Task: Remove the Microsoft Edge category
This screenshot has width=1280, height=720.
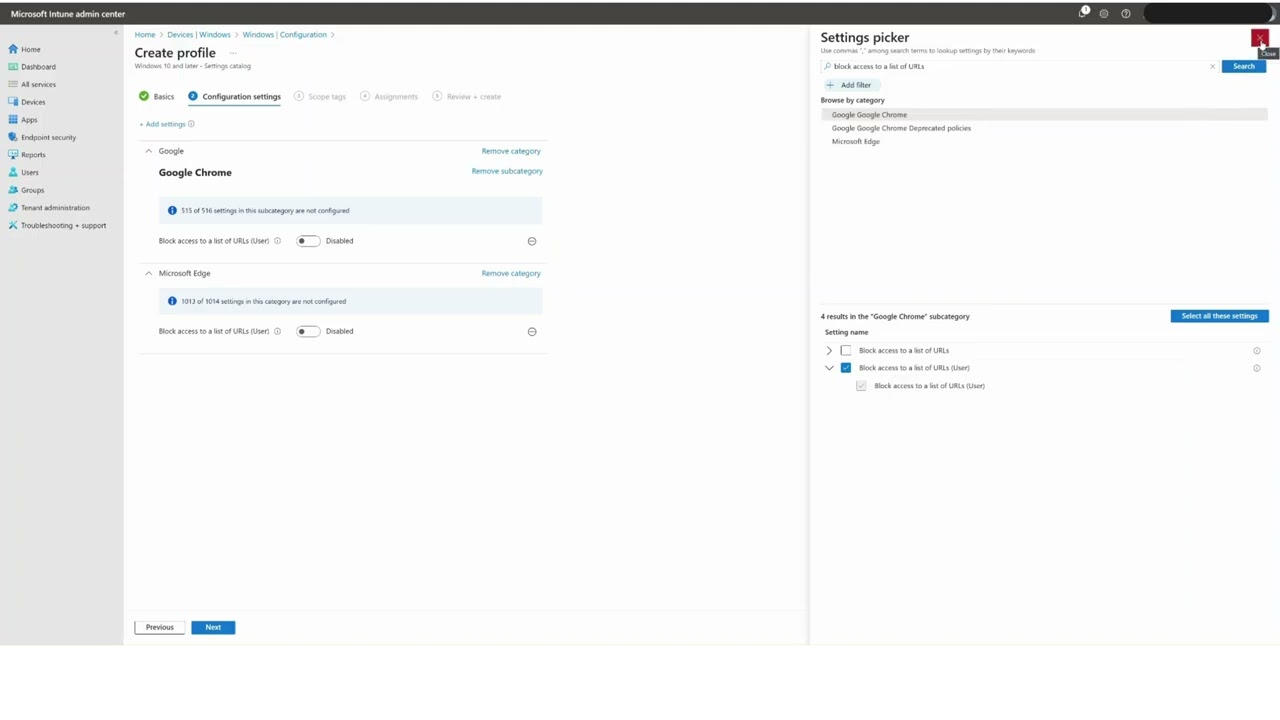Action: 511,273
